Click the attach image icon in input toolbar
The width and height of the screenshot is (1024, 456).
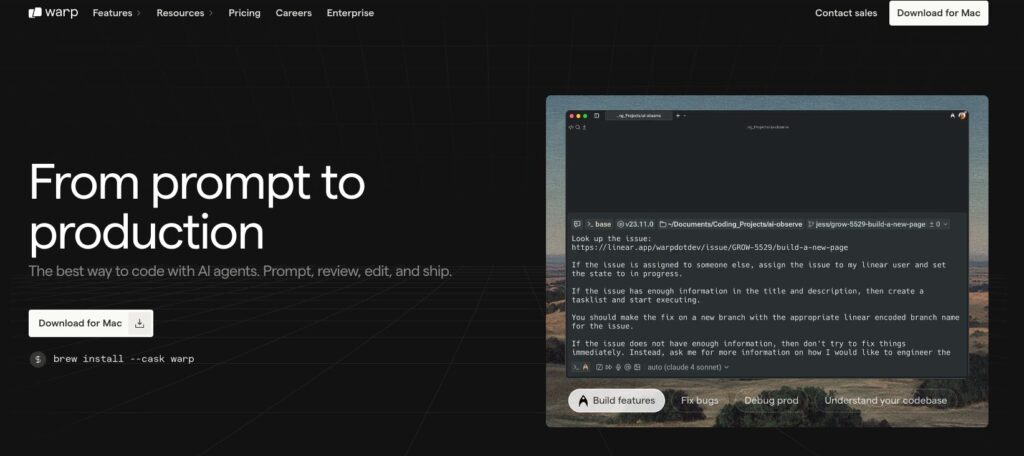(x=637, y=367)
